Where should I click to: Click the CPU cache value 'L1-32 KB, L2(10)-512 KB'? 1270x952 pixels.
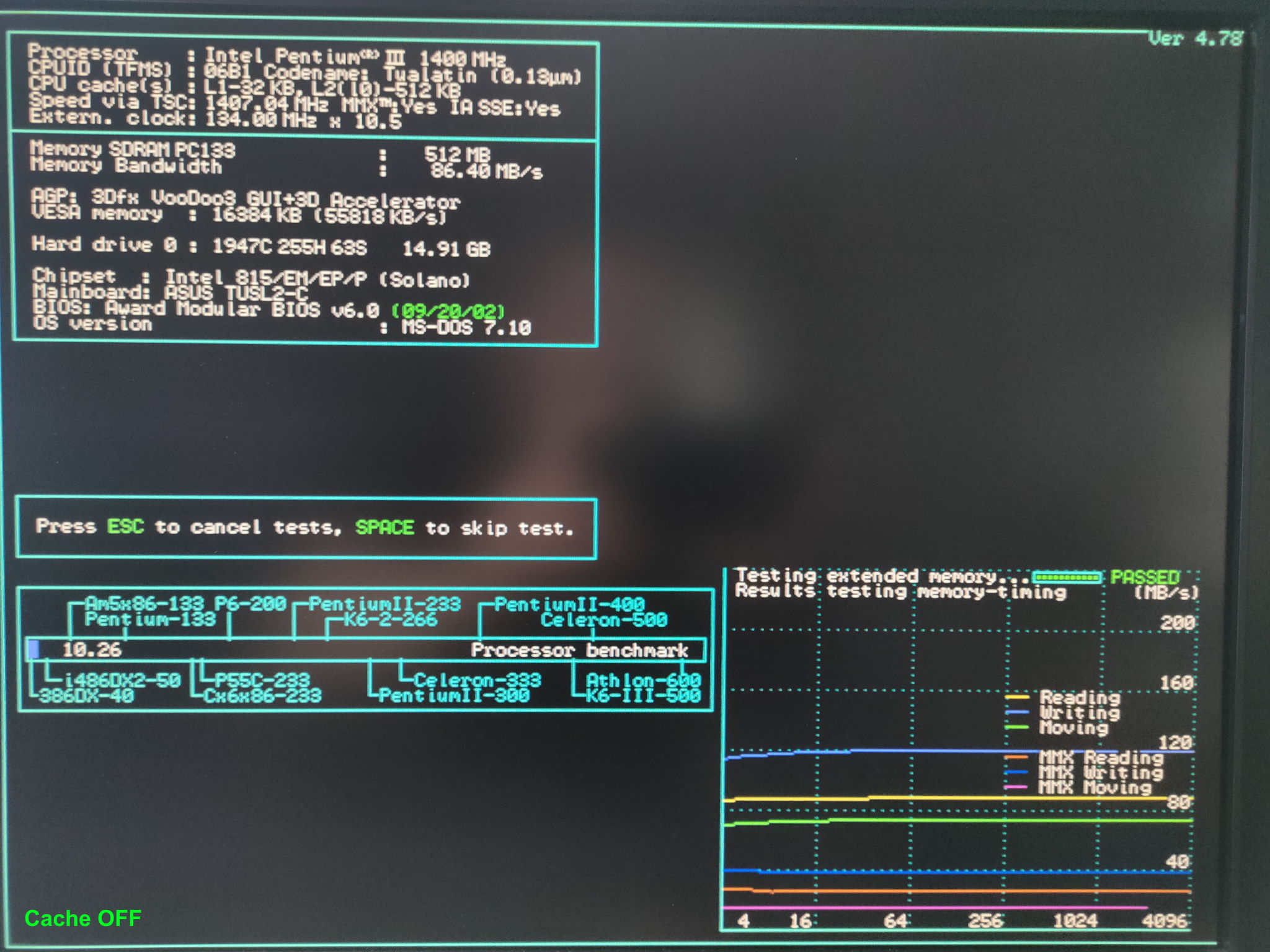[332, 90]
